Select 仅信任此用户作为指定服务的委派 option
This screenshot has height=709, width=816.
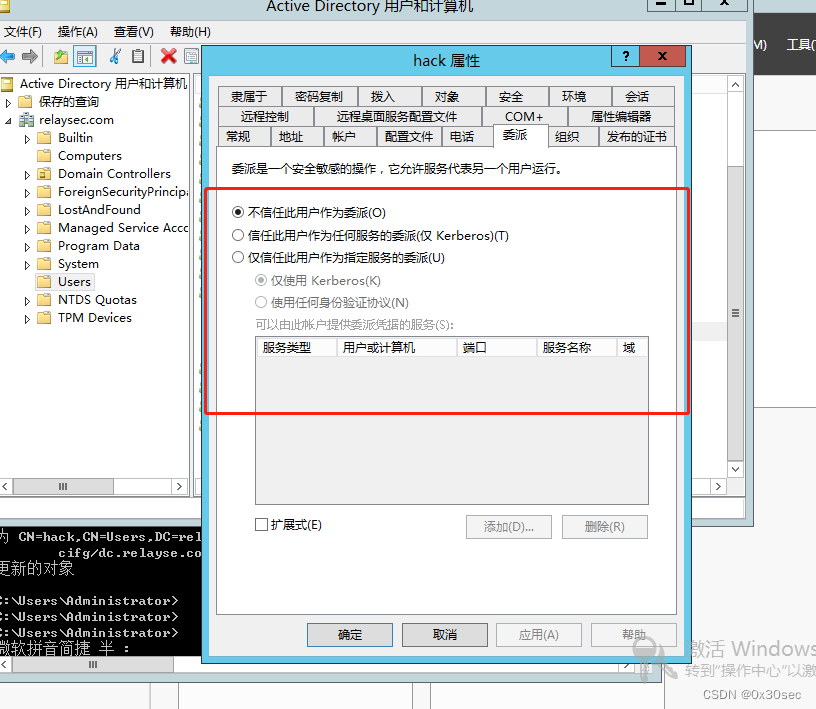coord(238,257)
